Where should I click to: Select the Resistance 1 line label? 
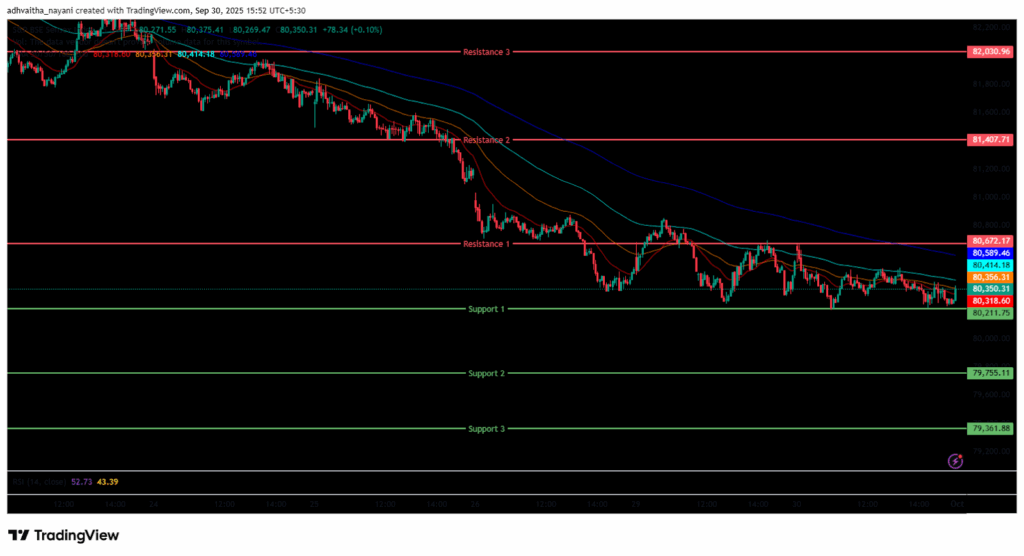click(x=486, y=244)
